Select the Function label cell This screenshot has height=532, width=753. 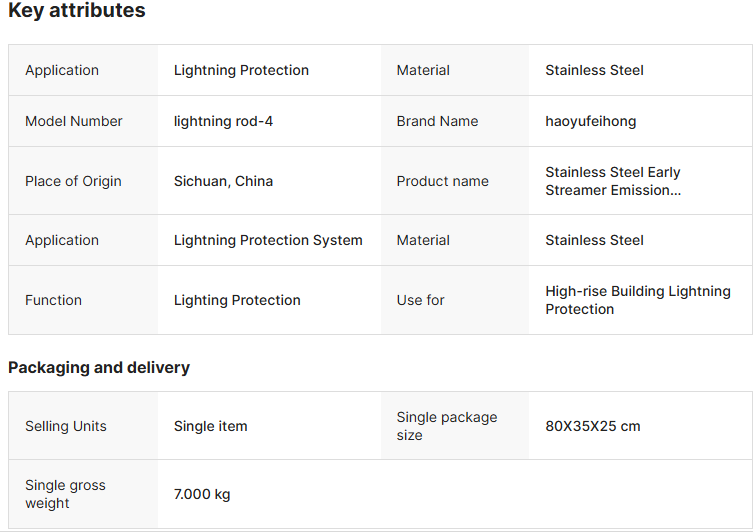pos(53,300)
